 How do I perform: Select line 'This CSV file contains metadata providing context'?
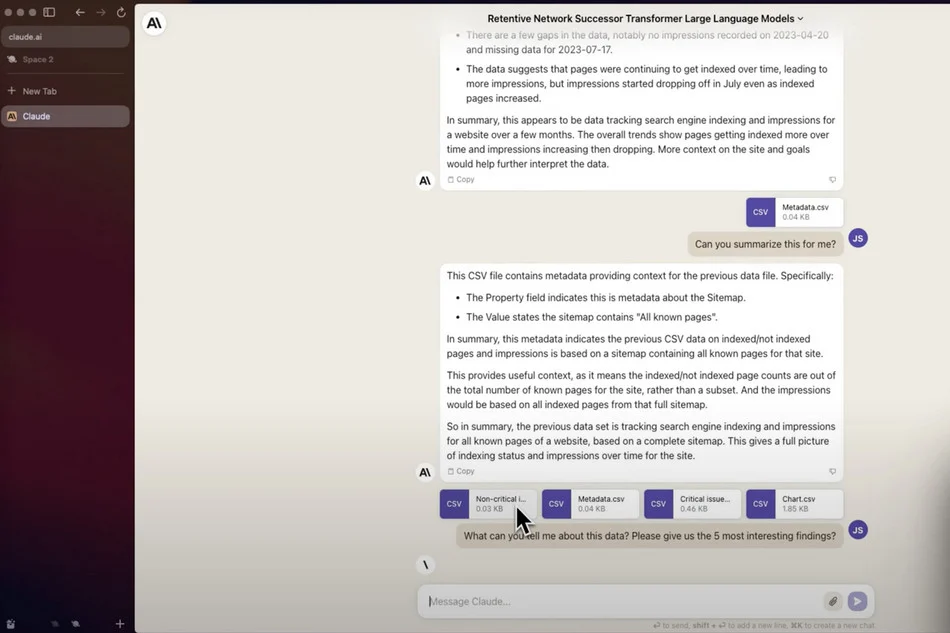(x=640, y=276)
